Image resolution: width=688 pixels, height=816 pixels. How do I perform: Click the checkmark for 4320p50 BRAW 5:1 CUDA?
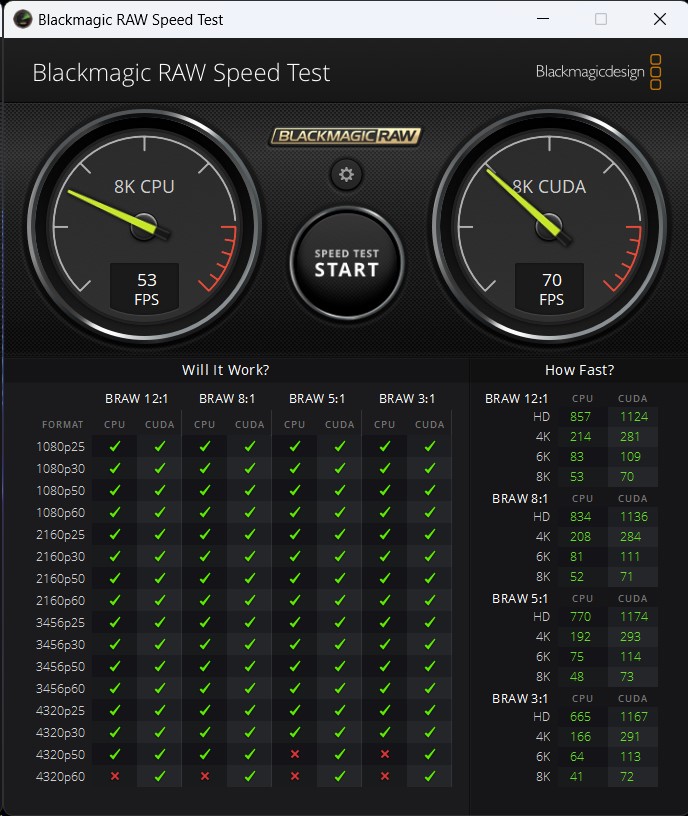point(340,754)
